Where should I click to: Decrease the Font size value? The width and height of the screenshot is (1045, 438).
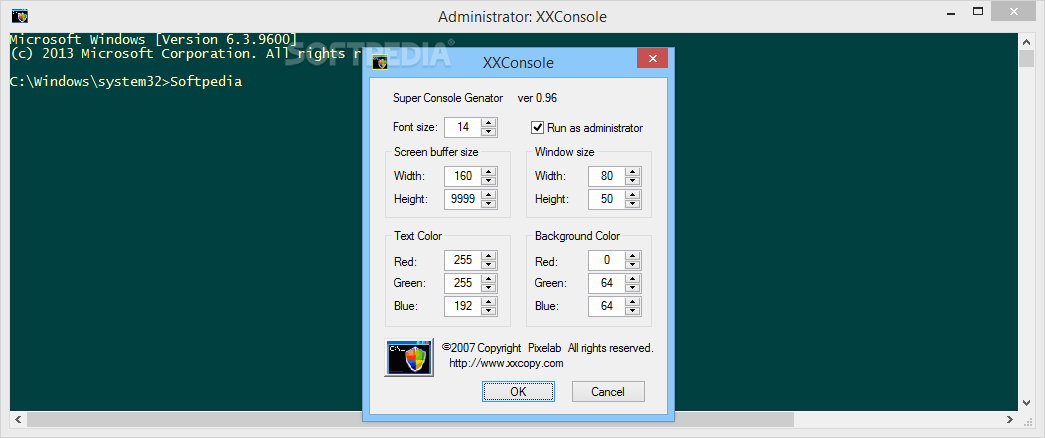490,131
